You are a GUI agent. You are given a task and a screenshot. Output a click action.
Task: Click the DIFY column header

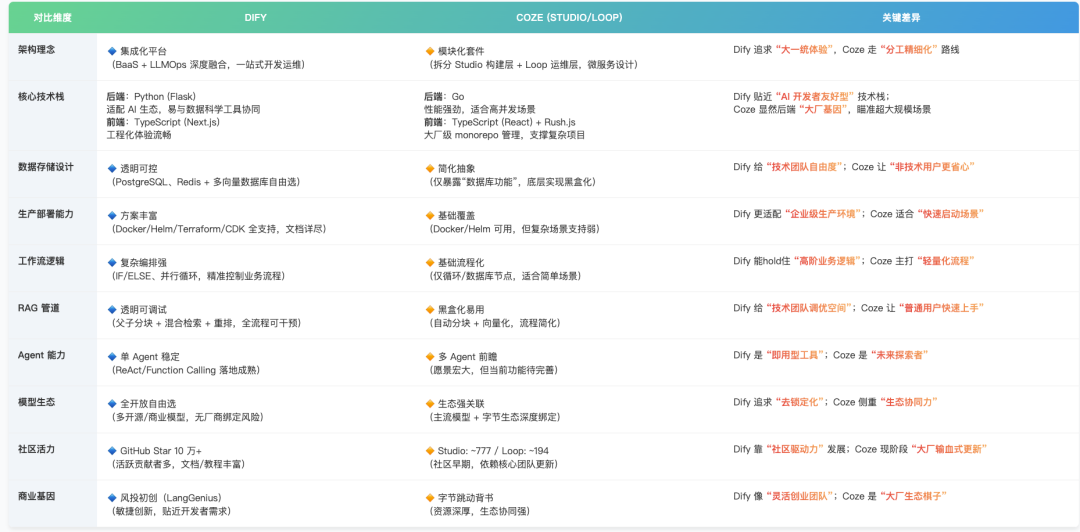tap(255, 17)
